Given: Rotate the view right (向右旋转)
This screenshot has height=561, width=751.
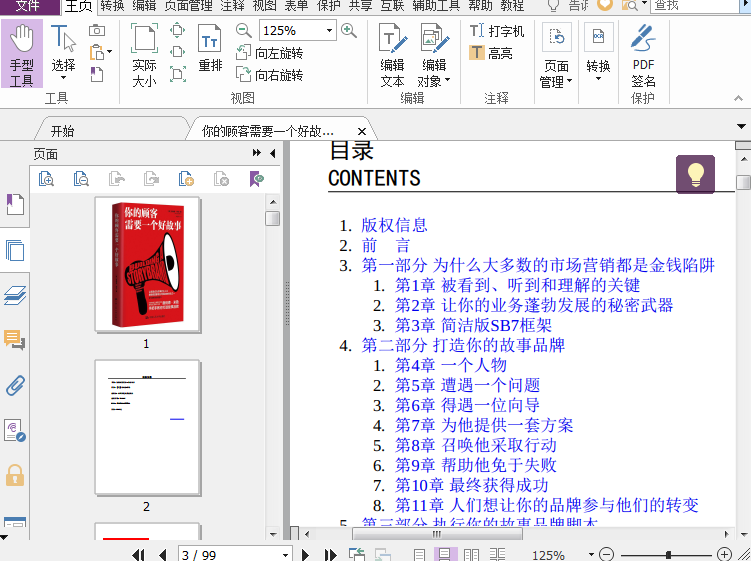Looking at the screenshot, I should click(270, 75).
